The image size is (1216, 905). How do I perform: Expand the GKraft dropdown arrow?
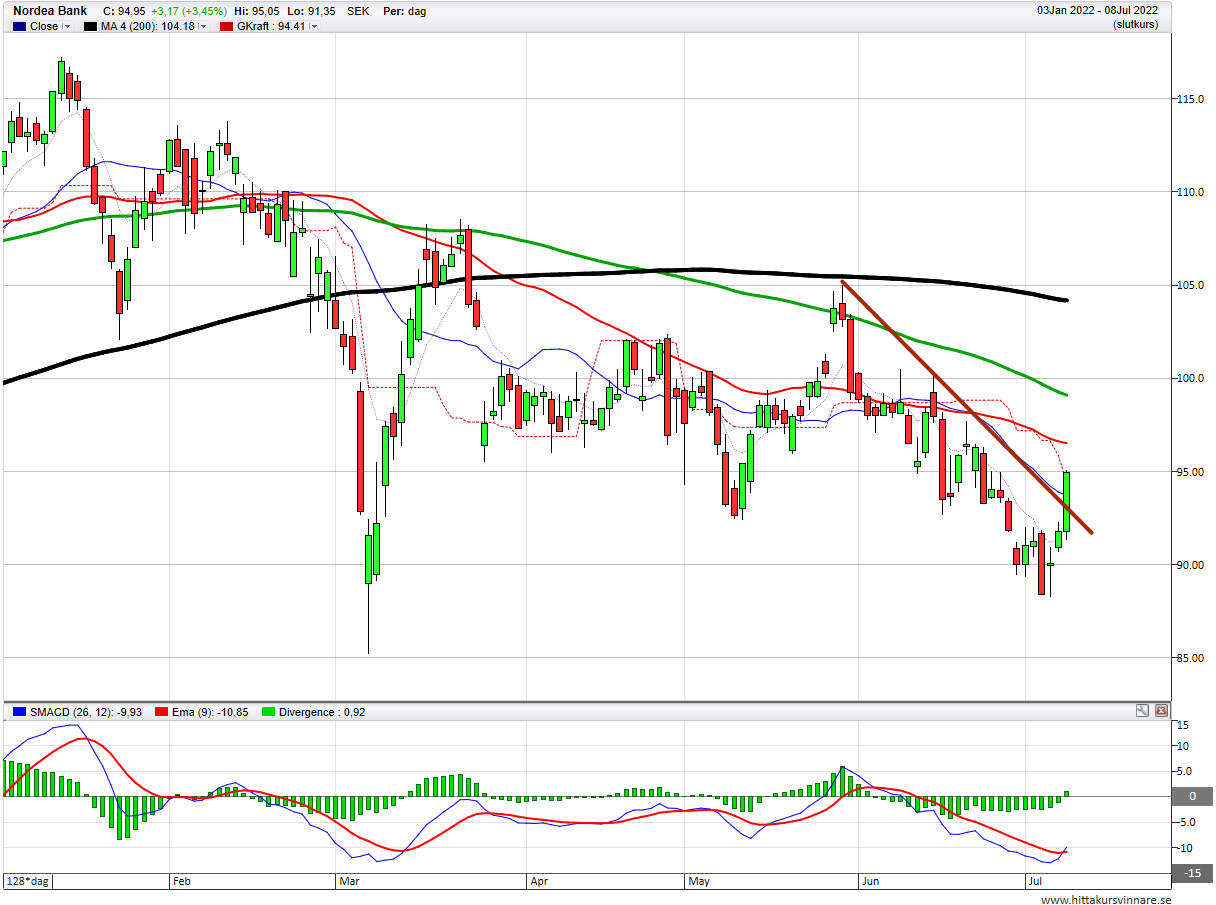314,27
